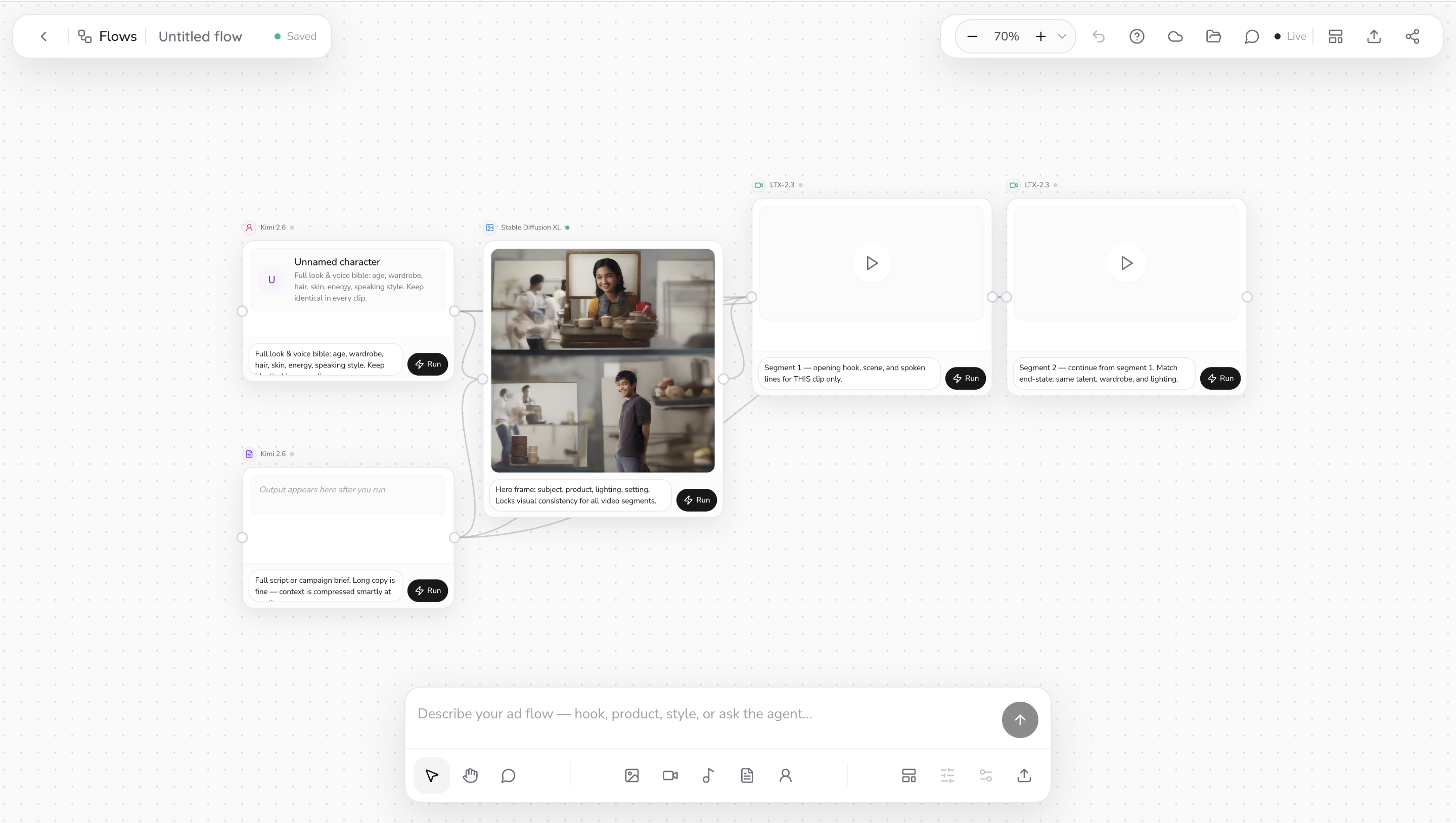The image size is (1456, 823).
Task: Add a character person node
Action: (786, 775)
